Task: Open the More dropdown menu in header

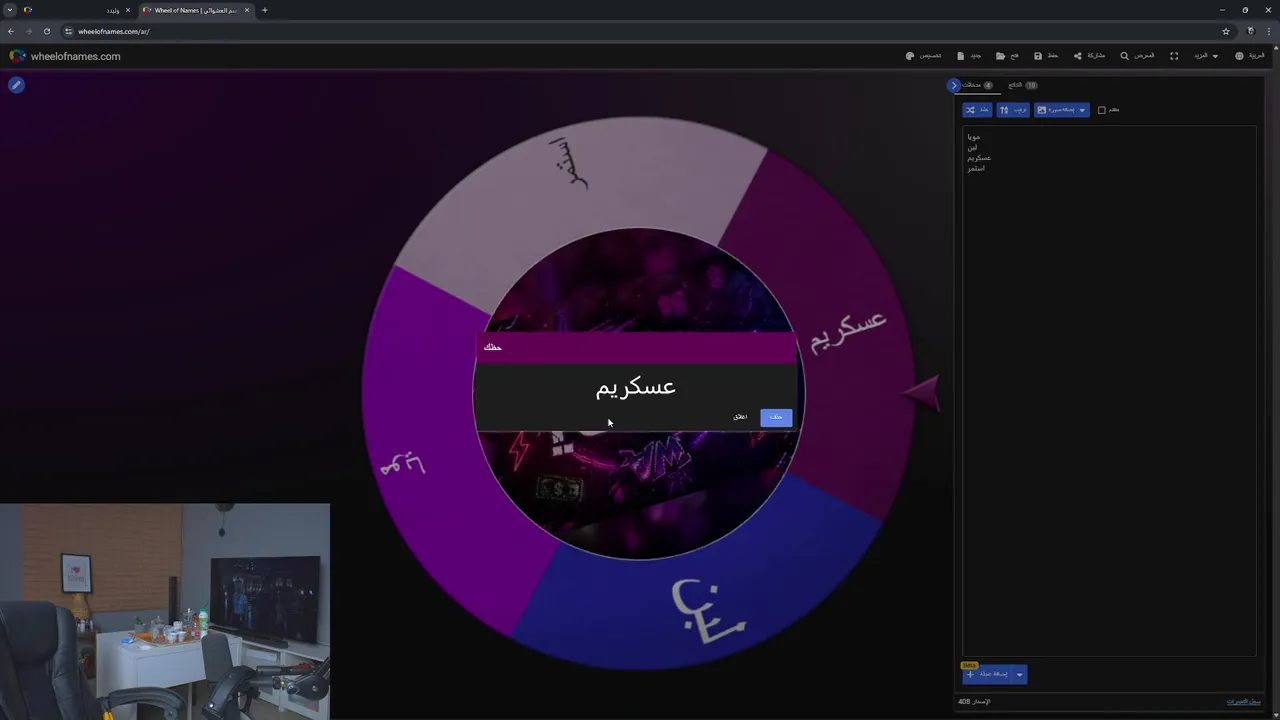Action: click(1206, 56)
